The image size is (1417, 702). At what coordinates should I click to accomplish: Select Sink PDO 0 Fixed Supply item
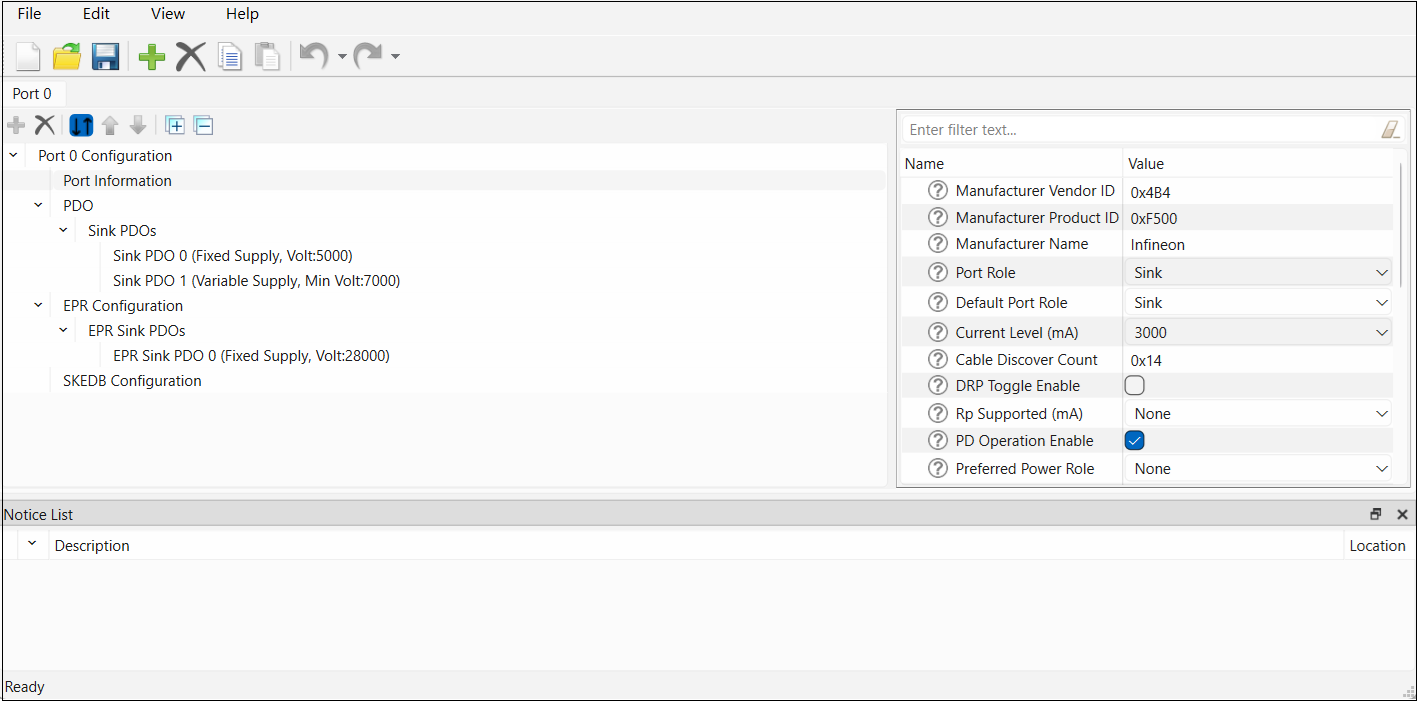click(232, 256)
